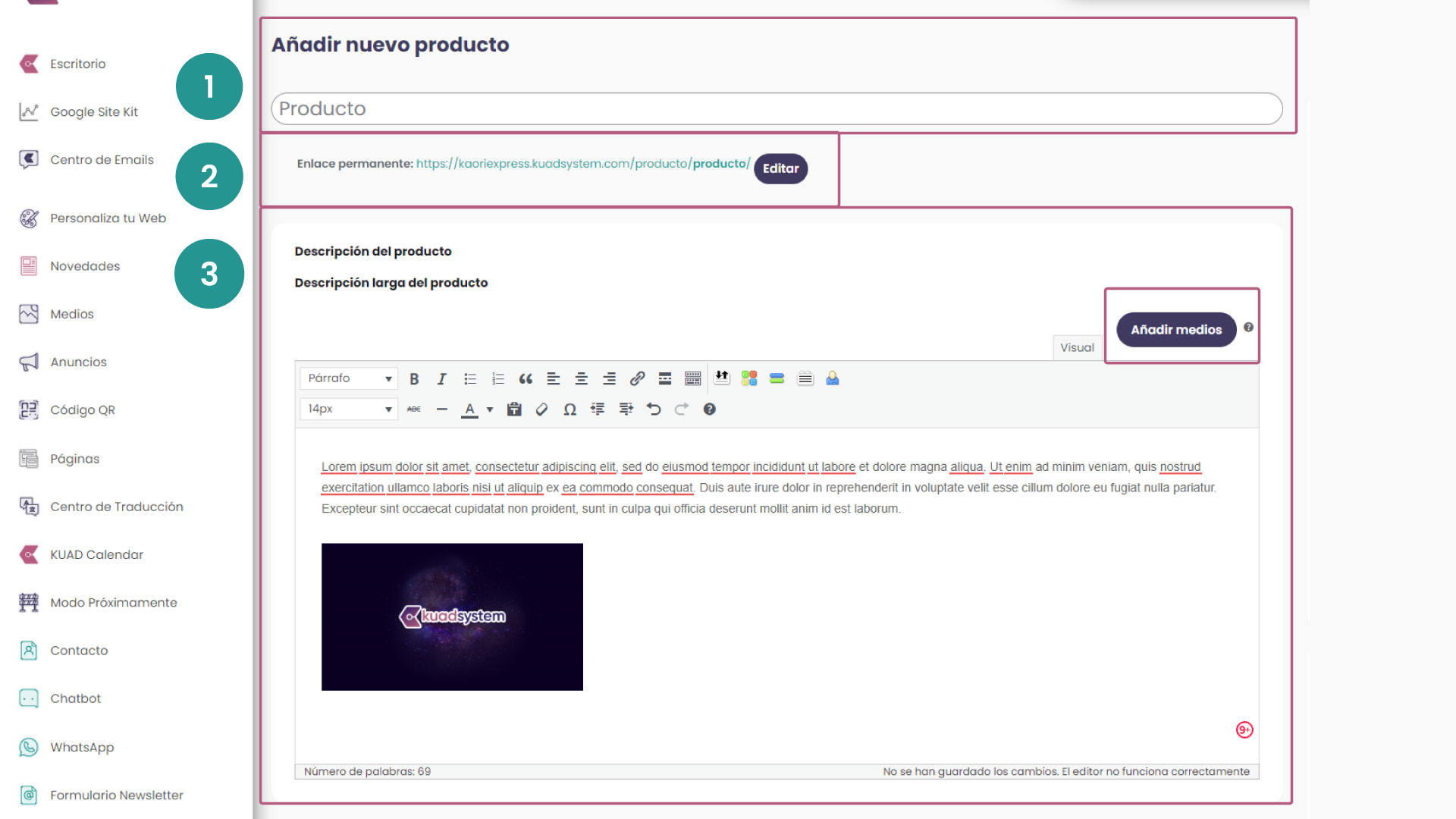Insert a special character (Omega)
This screenshot has width=1456, height=819.
[570, 409]
